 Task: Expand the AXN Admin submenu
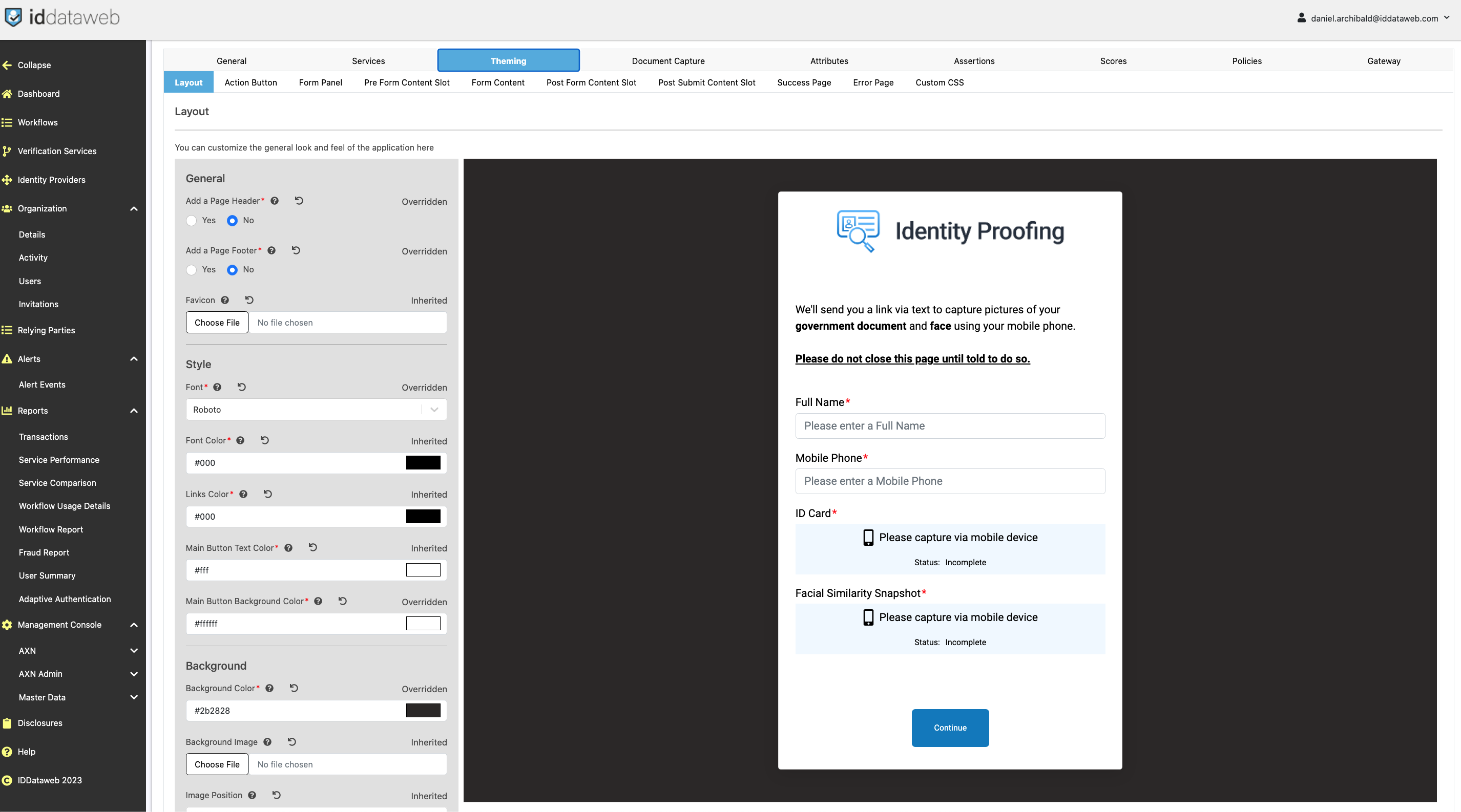[x=134, y=674]
